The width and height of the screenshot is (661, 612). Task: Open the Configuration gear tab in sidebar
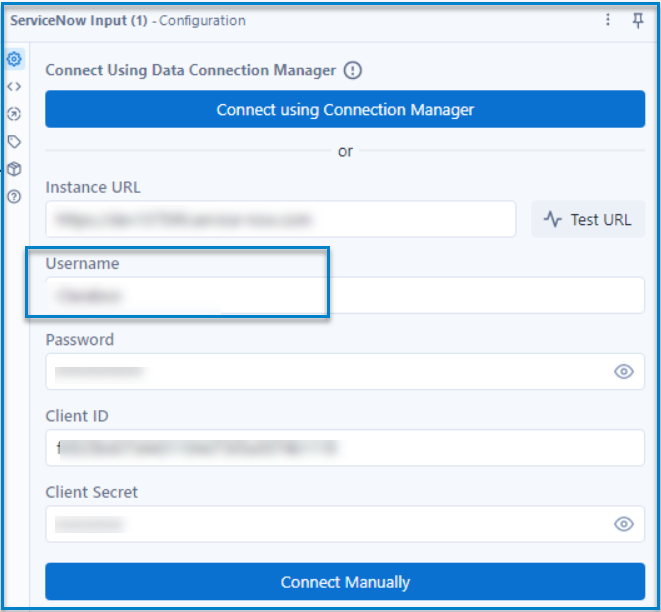tap(14, 59)
